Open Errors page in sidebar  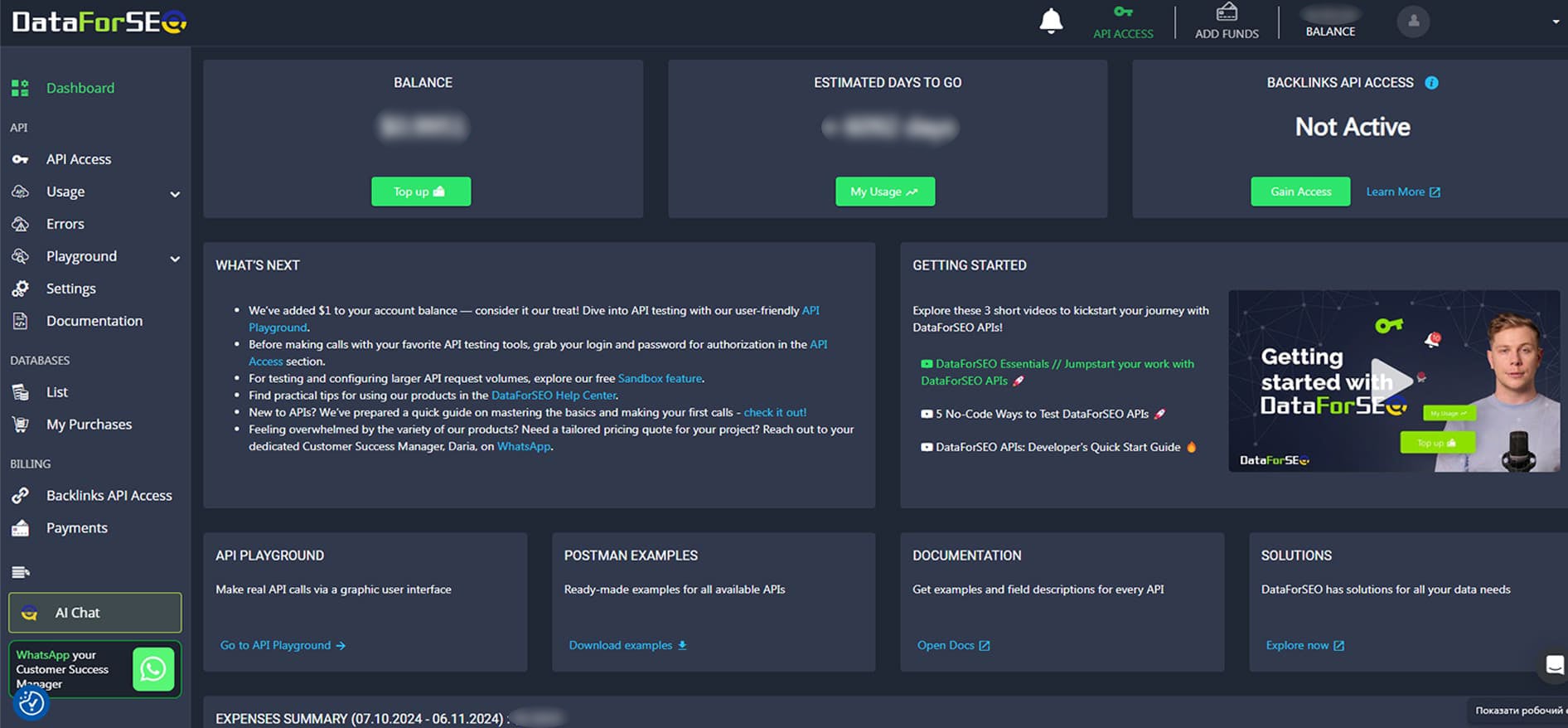click(x=65, y=224)
